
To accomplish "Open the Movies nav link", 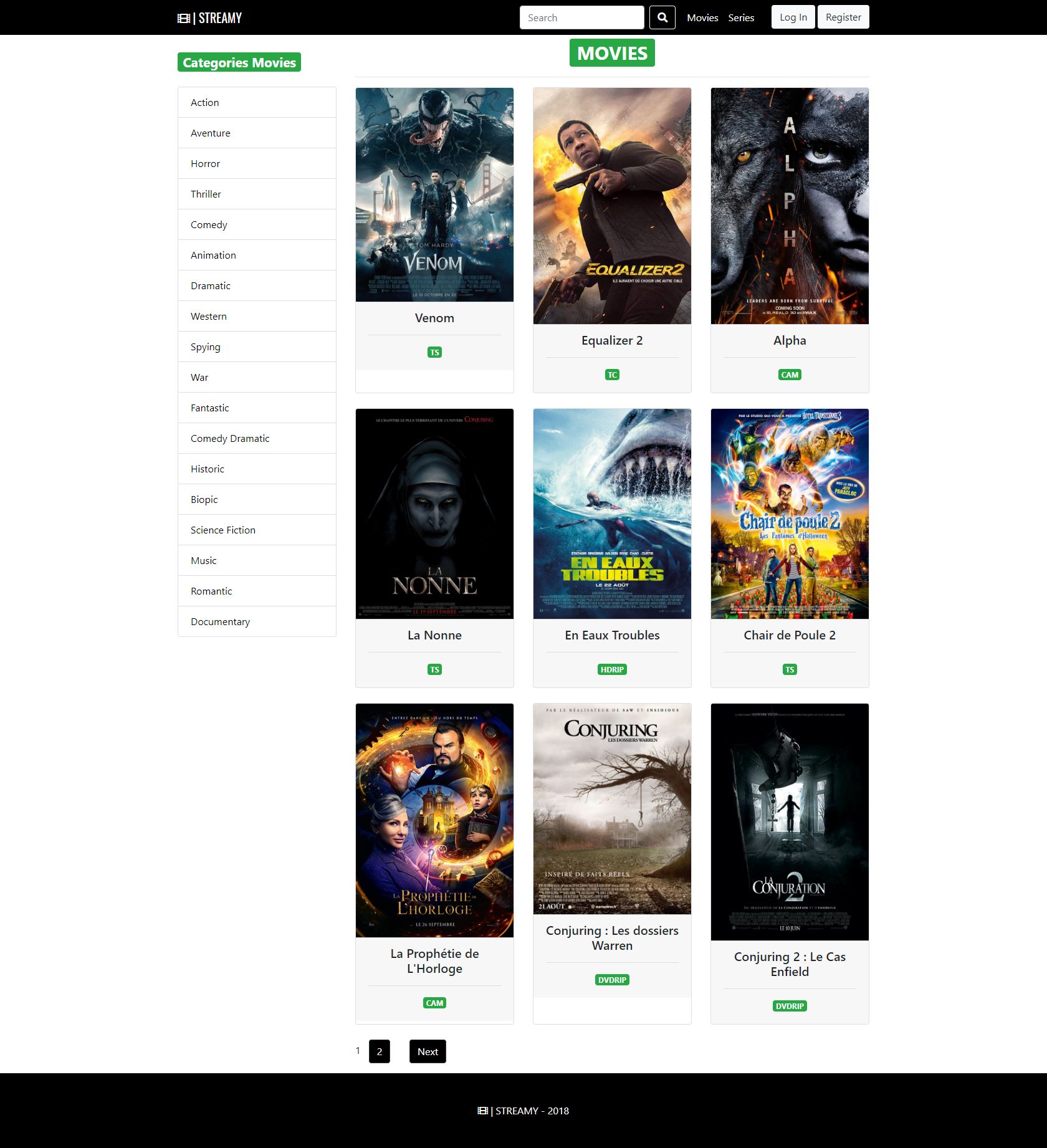I will click(x=702, y=17).
